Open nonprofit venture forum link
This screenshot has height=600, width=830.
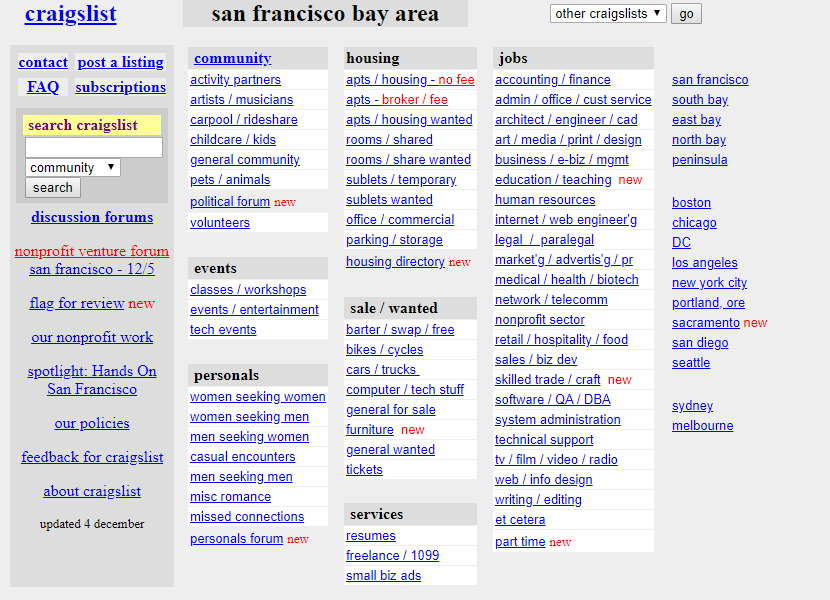click(x=92, y=251)
